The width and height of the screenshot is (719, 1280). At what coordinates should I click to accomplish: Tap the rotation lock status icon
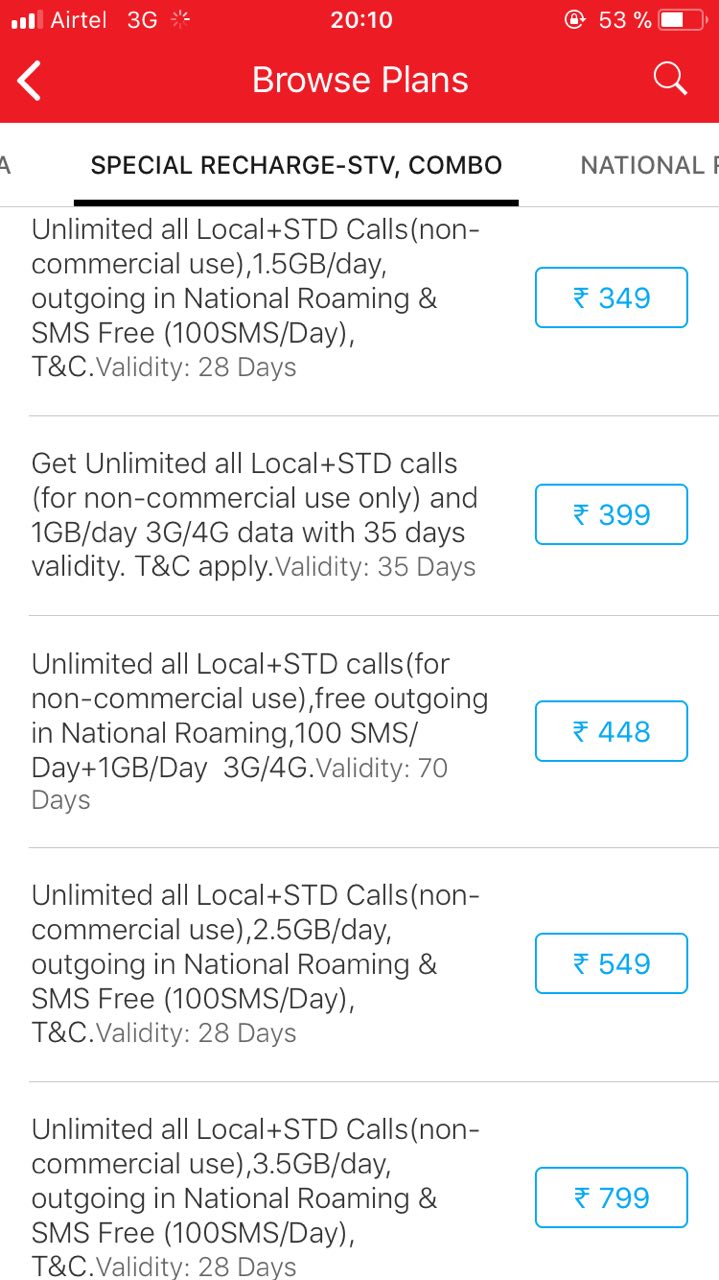[575, 20]
